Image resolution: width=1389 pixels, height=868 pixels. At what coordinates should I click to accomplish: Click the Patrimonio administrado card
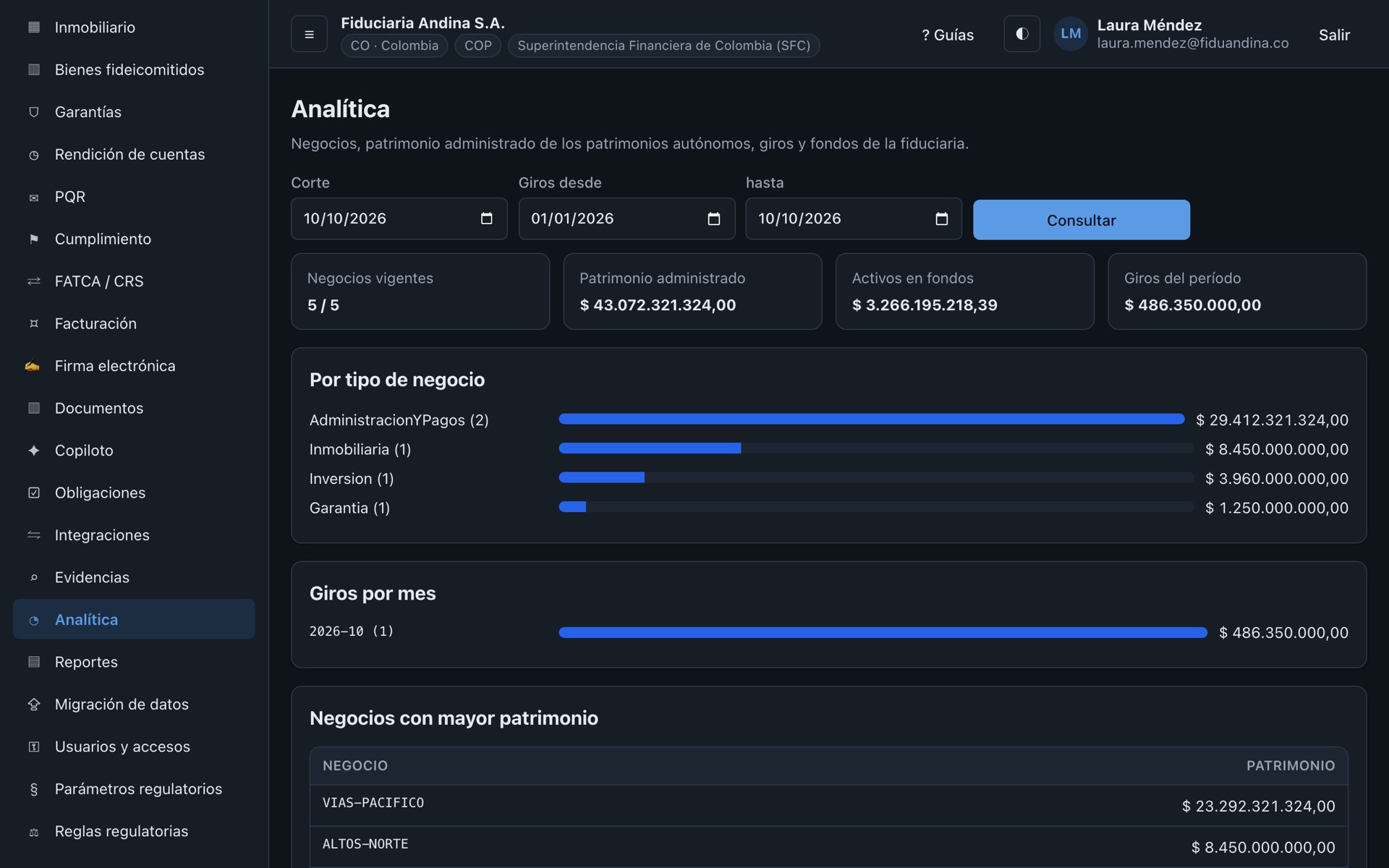pyautogui.click(x=692, y=292)
